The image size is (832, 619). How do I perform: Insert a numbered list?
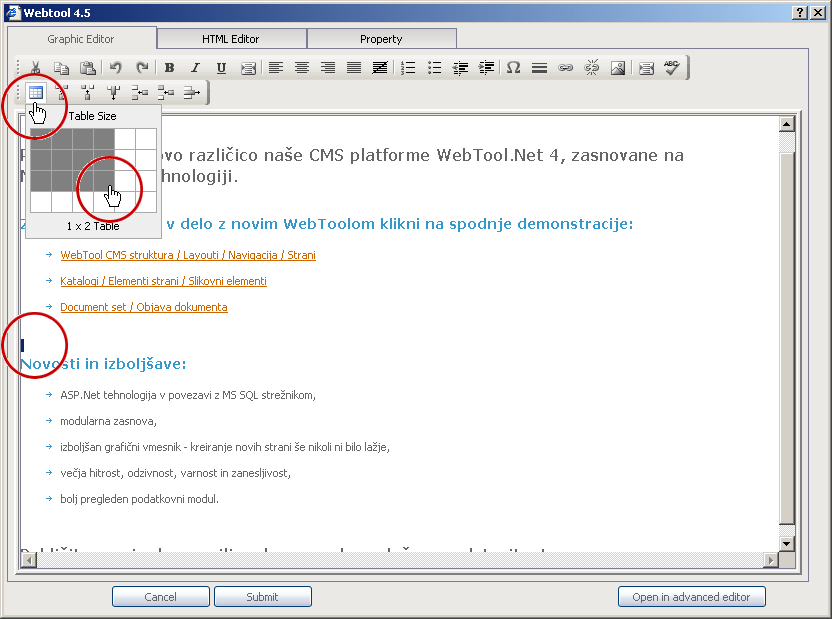tap(408, 68)
